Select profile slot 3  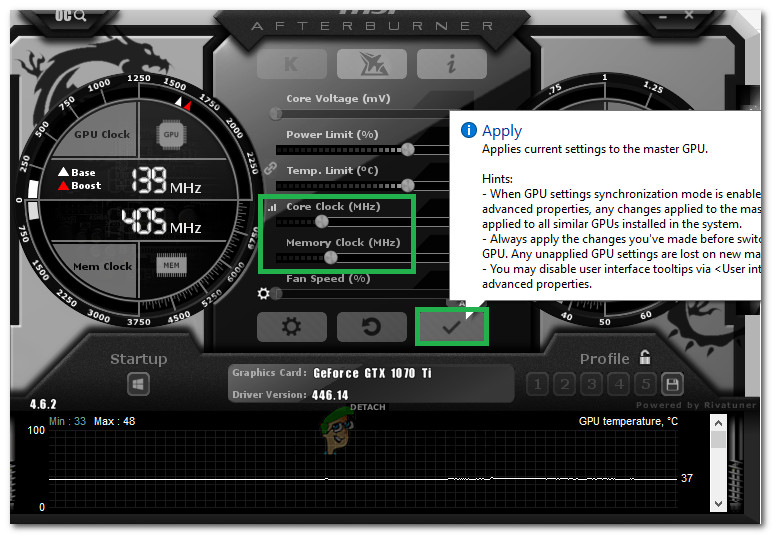click(592, 384)
